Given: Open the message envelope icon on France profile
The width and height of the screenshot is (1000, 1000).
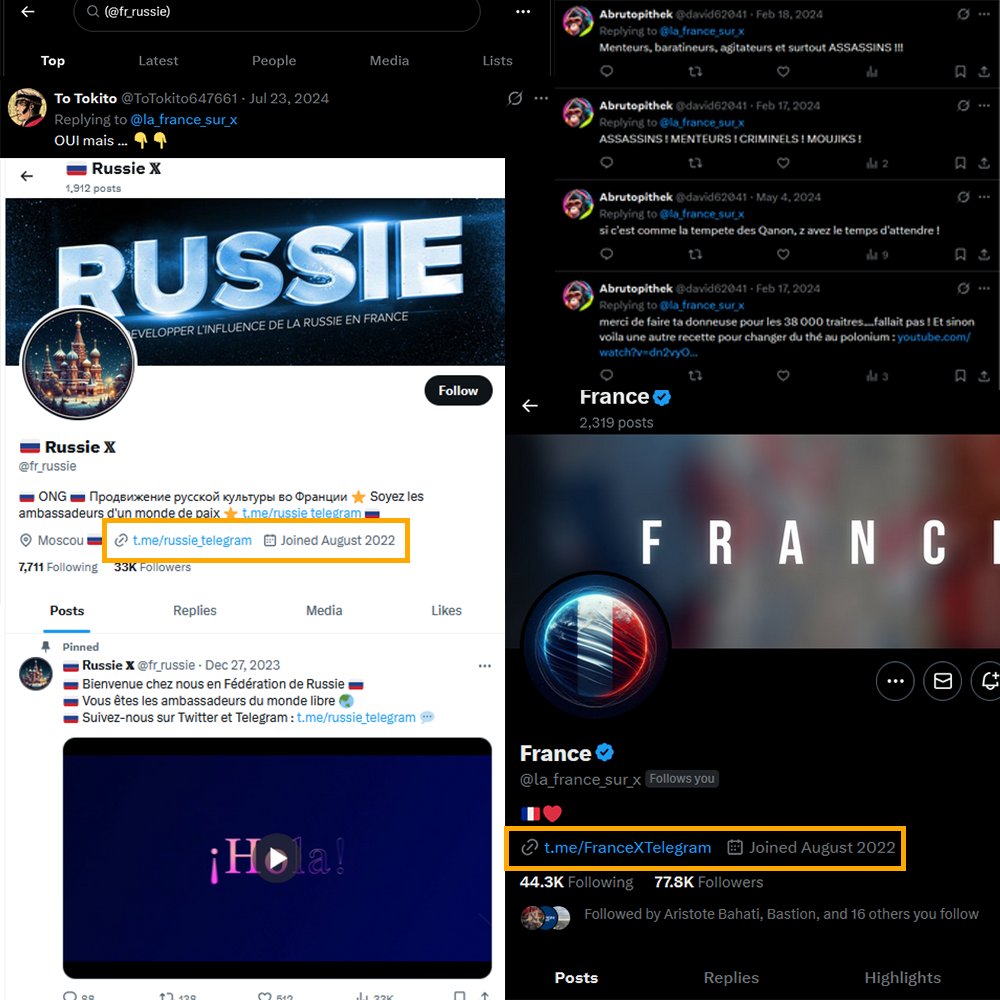Looking at the screenshot, I should pos(943,681).
